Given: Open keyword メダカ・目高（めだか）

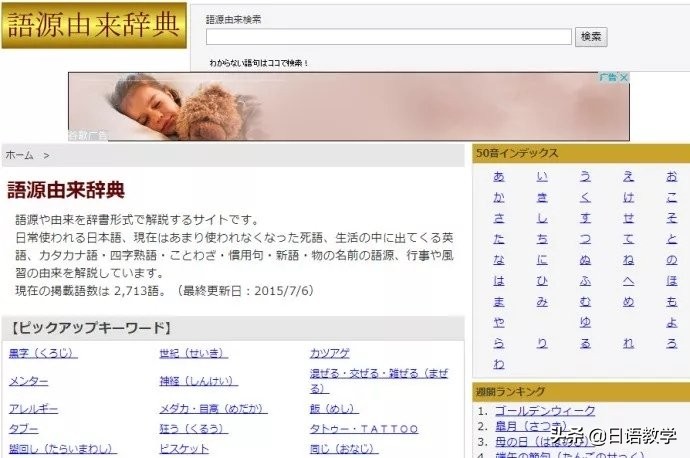Looking at the screenshot, I should coord(213,409).
